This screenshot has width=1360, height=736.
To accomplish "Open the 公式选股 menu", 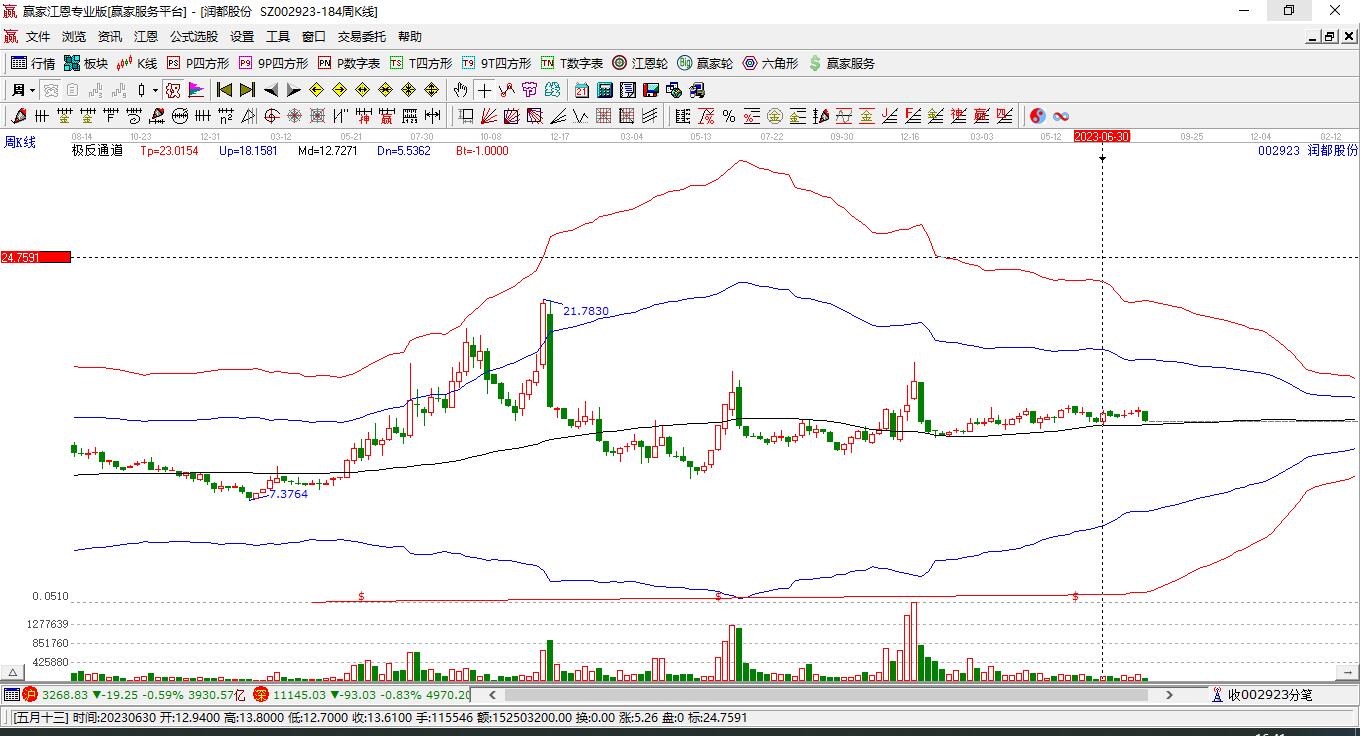I will pyautogui.click(x=193, y=37).
